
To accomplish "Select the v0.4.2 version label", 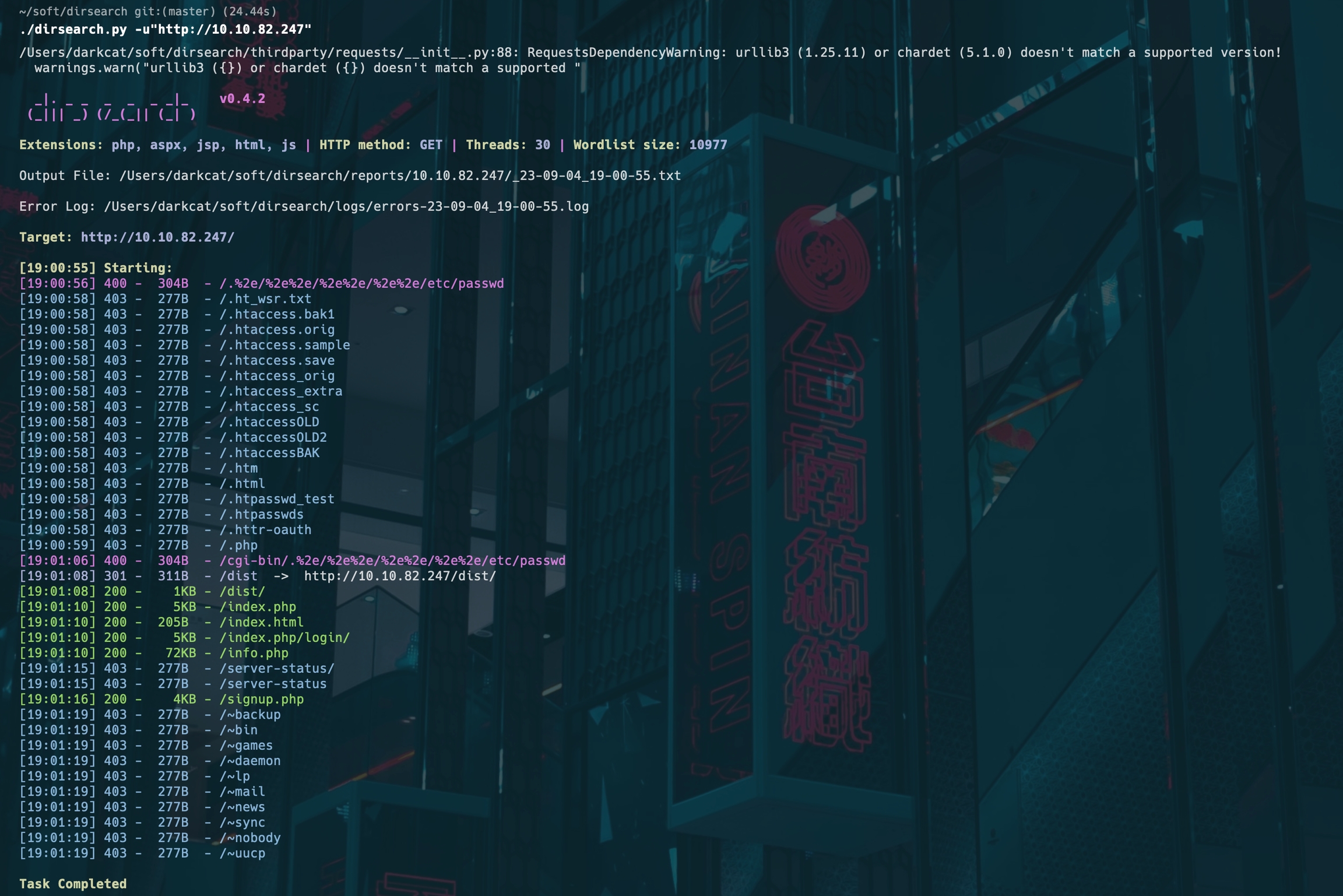I will point(242,99).
